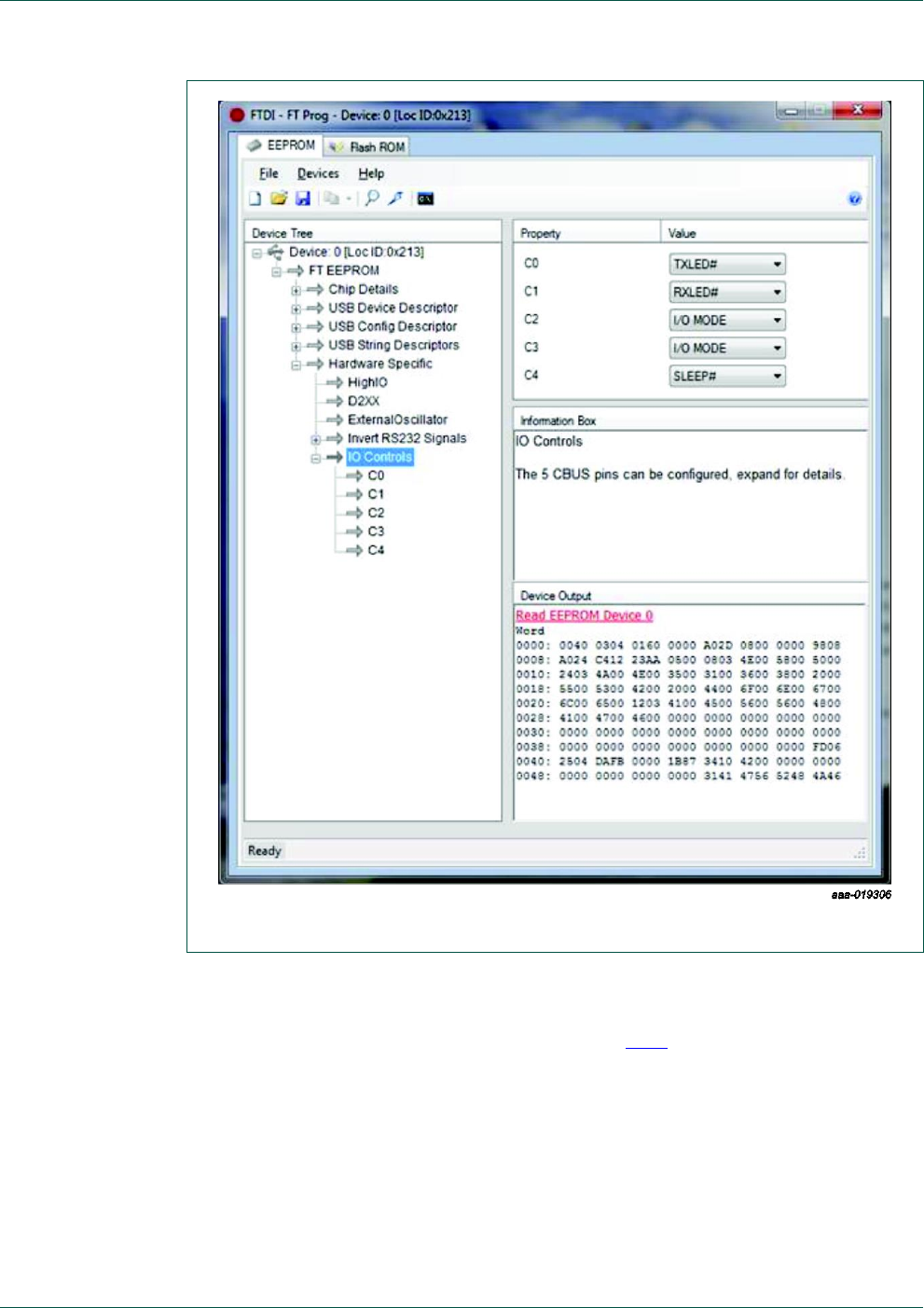The image size is (924, 1308).
Task: Select USB String Descriptors in the tree
Action: (393, 345)
